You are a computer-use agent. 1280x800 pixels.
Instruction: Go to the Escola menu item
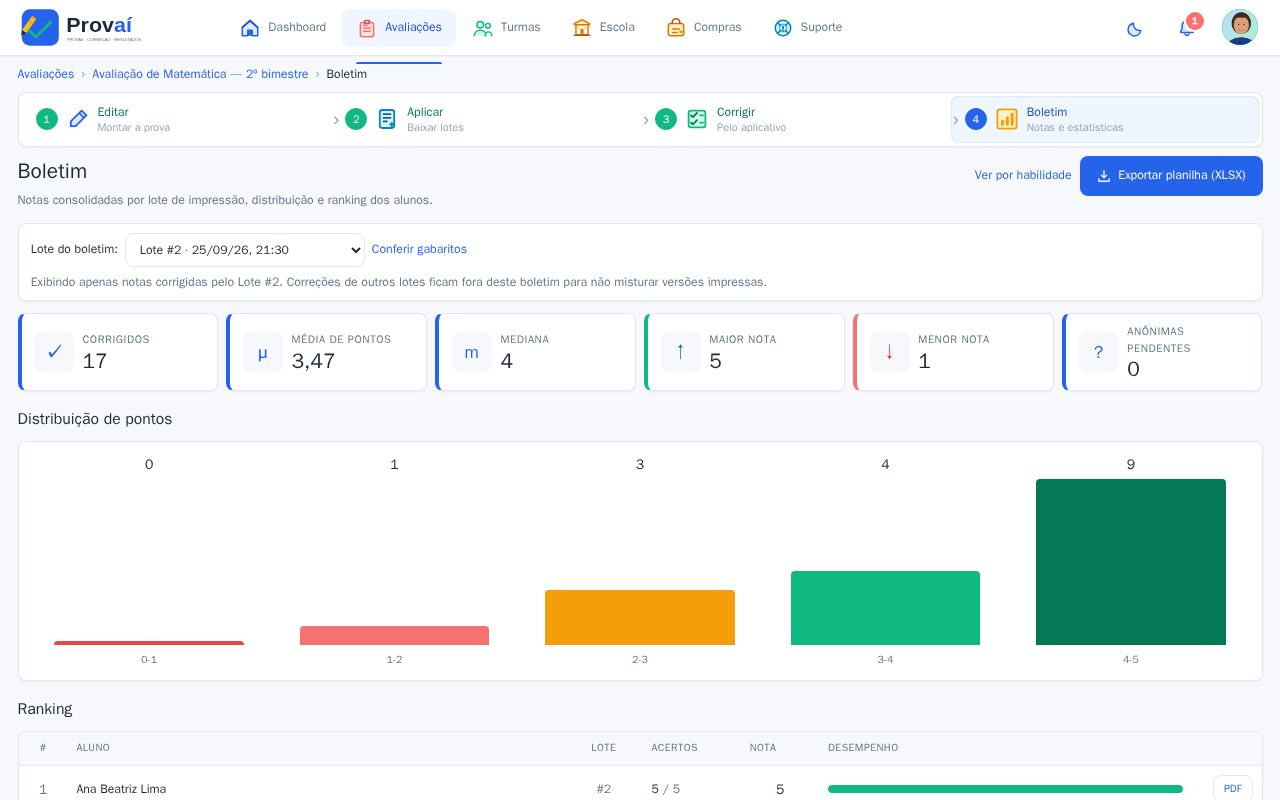pos(604,28)
